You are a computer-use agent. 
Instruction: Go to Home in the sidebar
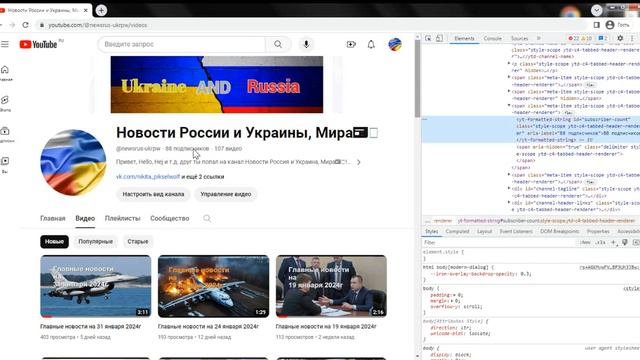pos(5,73)
